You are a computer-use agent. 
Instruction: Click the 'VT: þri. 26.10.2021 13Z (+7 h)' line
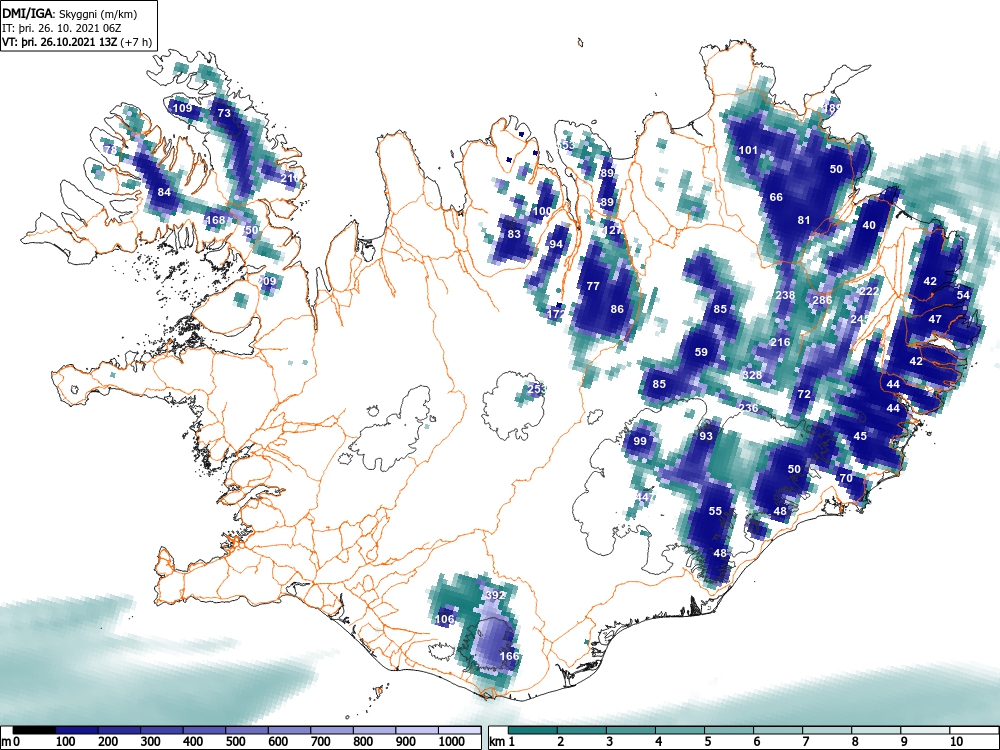[77, 42]
